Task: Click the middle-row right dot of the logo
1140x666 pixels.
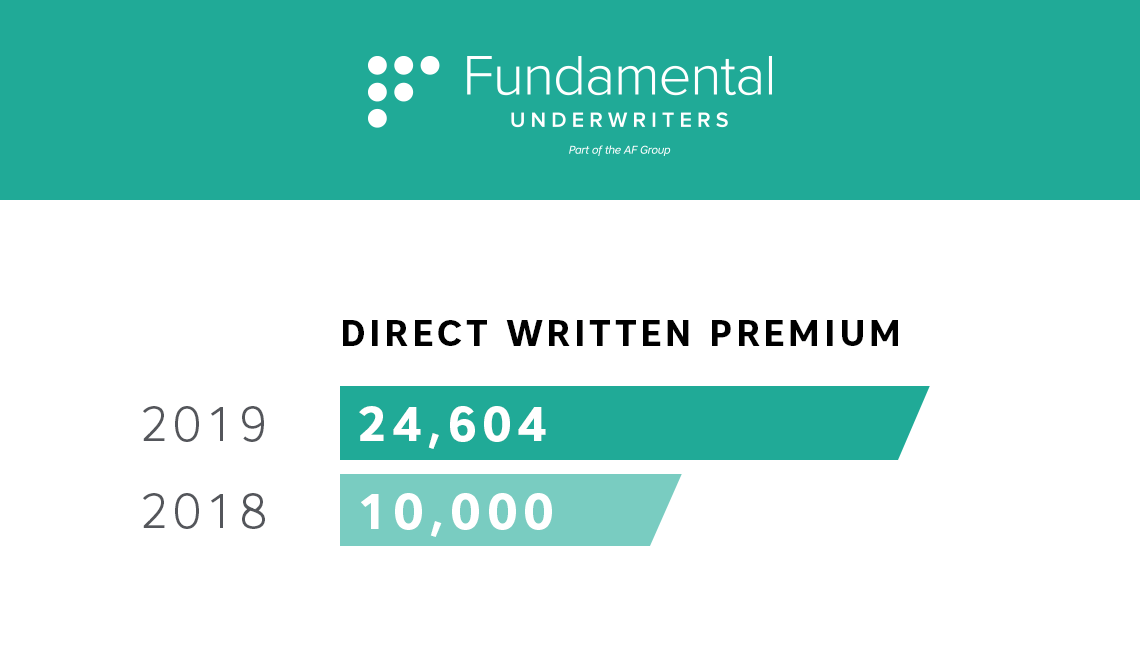Action: coord(404,92)
